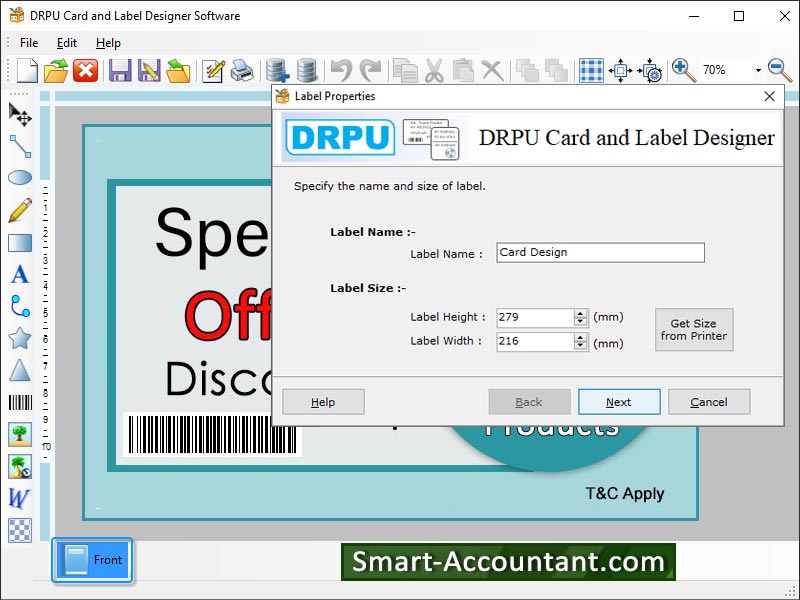Select the Star shape tool
The height and width of the screenshot is (600, 800).
tap(20, 339)
